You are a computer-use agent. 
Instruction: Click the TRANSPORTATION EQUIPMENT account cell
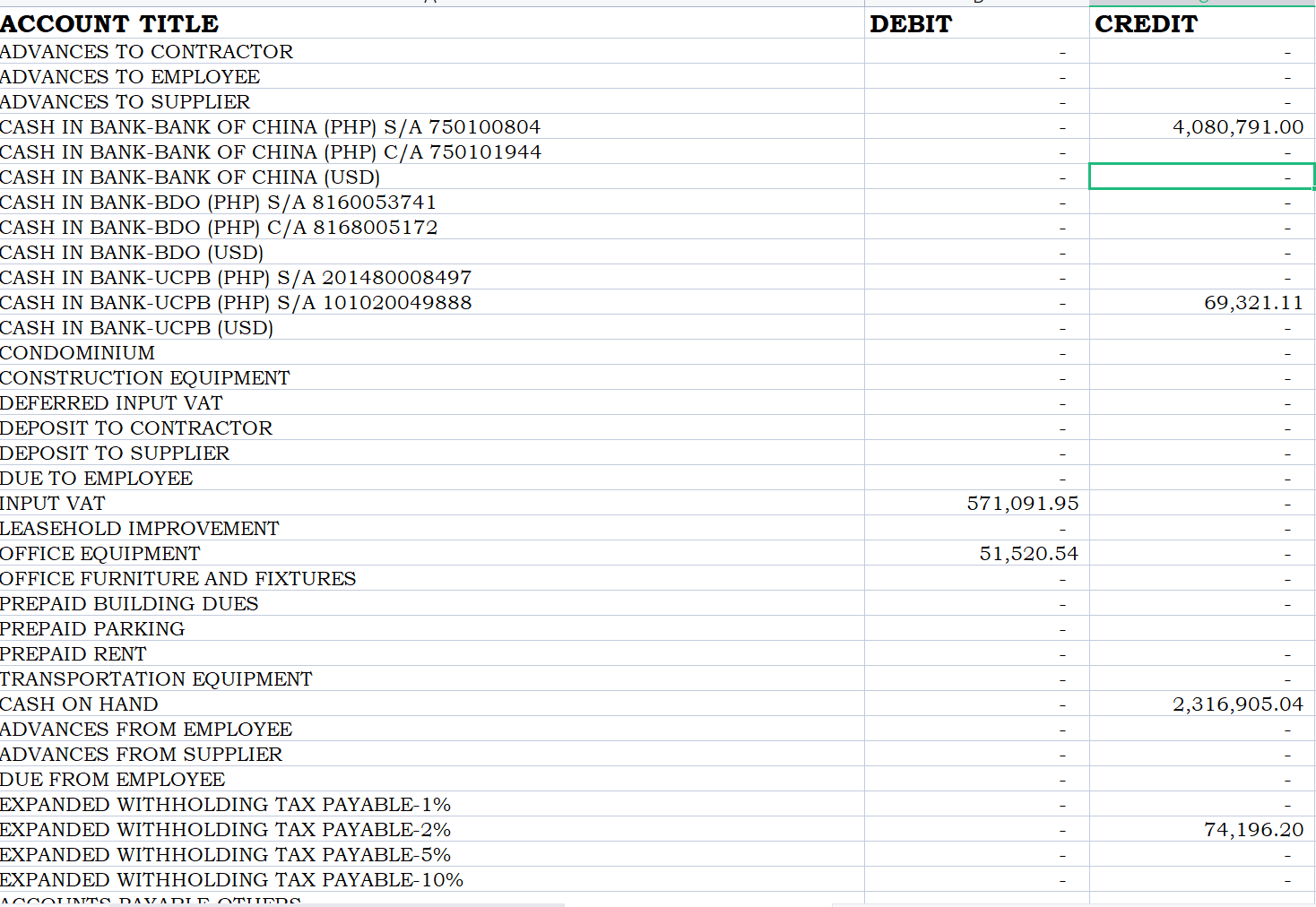coord(432,678)
